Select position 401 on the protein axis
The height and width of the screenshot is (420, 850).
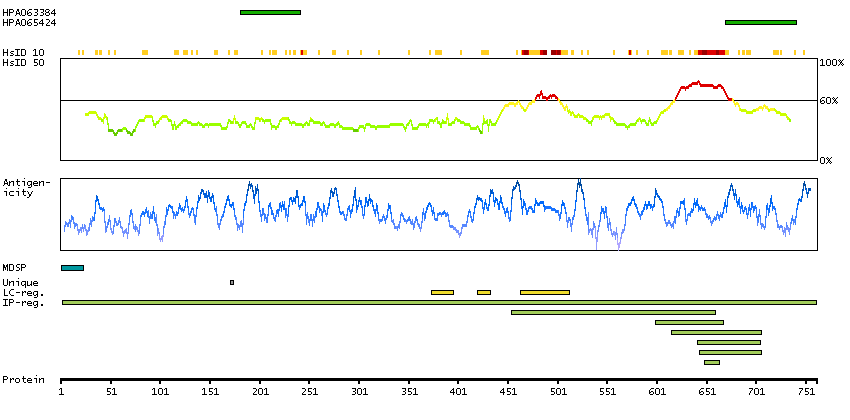[458, 393]
